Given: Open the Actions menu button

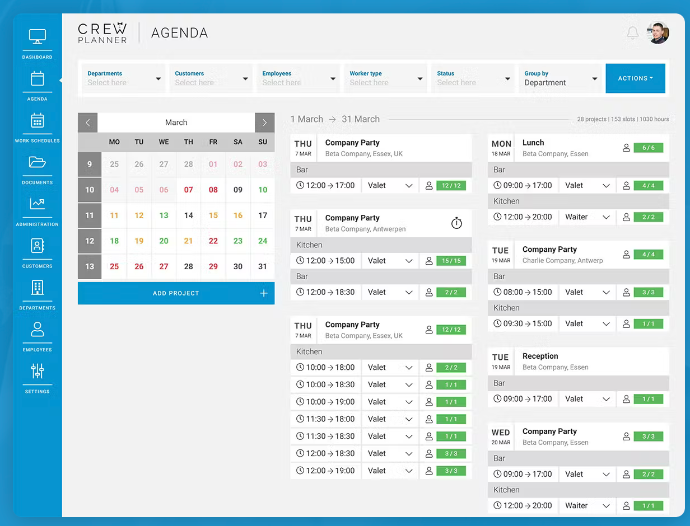Looking at the screenshot, I should click(635, 78).
